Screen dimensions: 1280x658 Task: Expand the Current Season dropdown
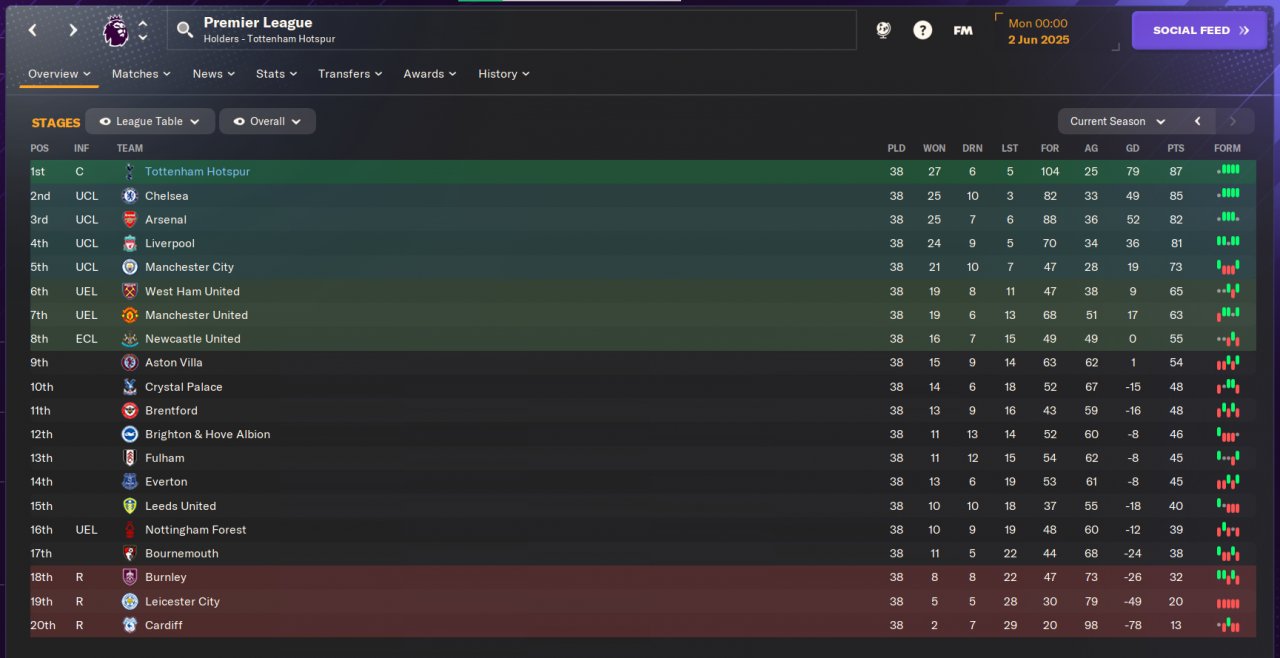(1117, 121)
